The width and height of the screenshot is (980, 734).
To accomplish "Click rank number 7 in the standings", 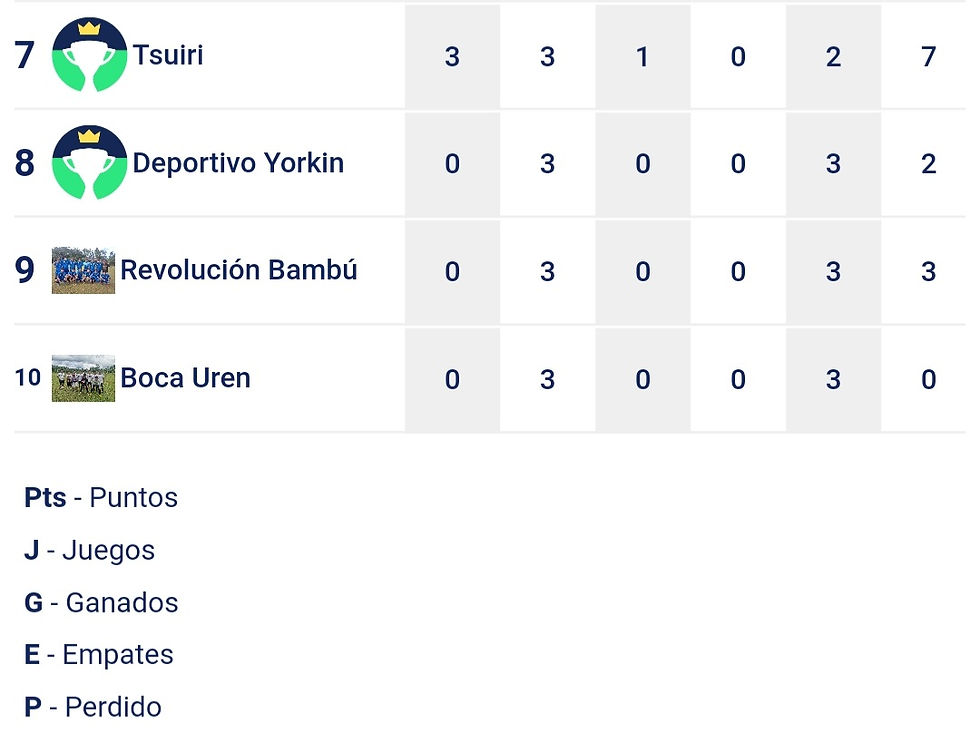I will [25, 56].
